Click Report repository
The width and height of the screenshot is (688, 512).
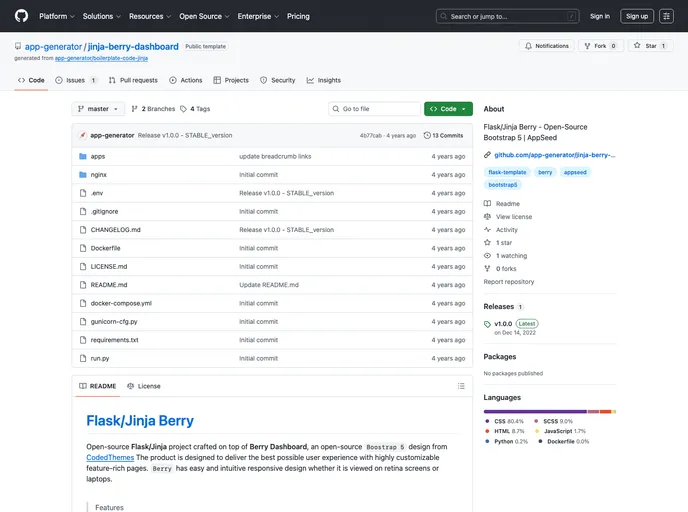(509, 282)
